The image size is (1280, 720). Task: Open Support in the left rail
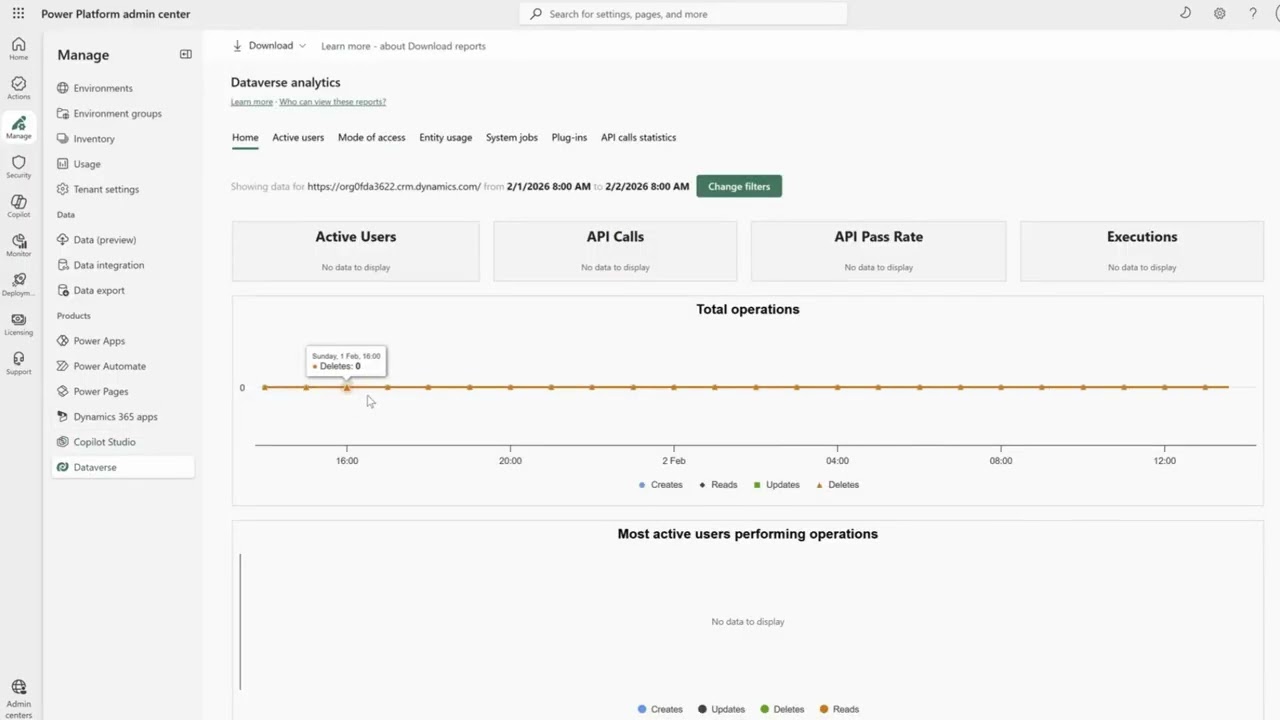click(x=18, y=362)
